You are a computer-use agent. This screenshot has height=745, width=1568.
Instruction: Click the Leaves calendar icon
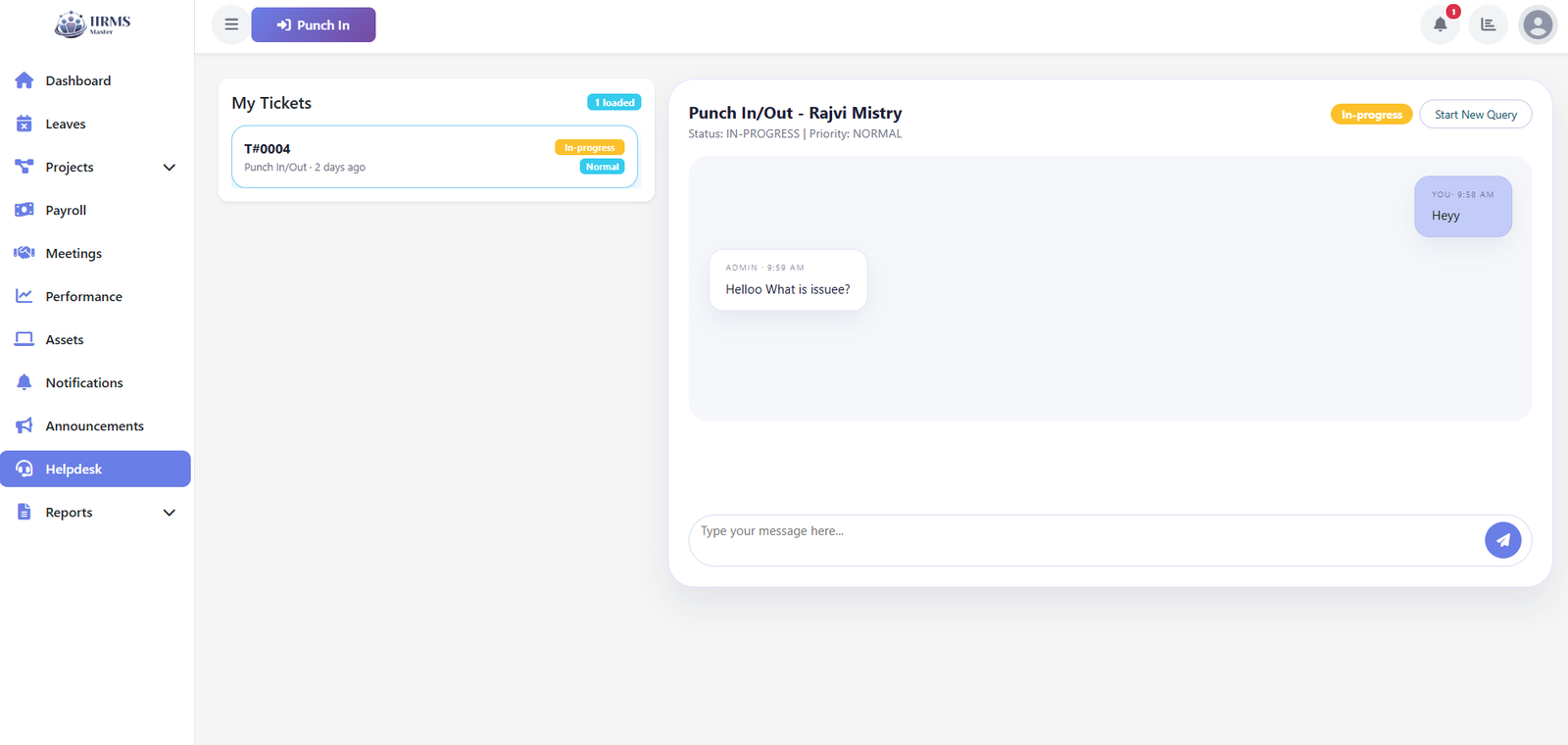tap(24, 124)
